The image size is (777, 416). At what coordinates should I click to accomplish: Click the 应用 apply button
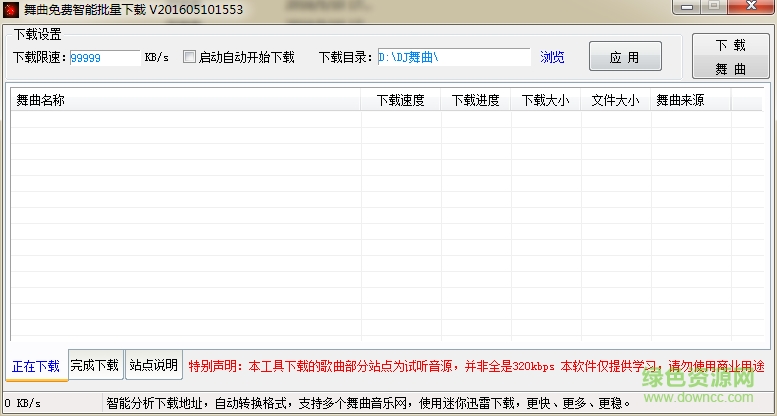[625, 57]
